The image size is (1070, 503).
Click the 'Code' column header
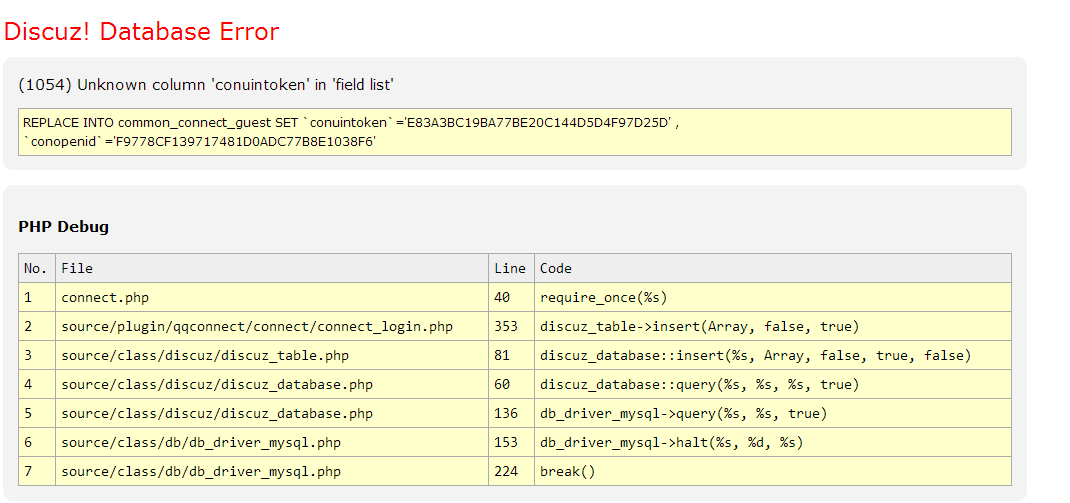pos(556,268)
